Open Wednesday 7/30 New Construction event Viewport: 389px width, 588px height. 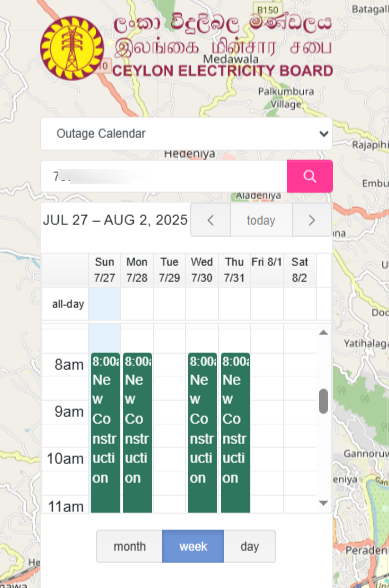coord(202,432)
